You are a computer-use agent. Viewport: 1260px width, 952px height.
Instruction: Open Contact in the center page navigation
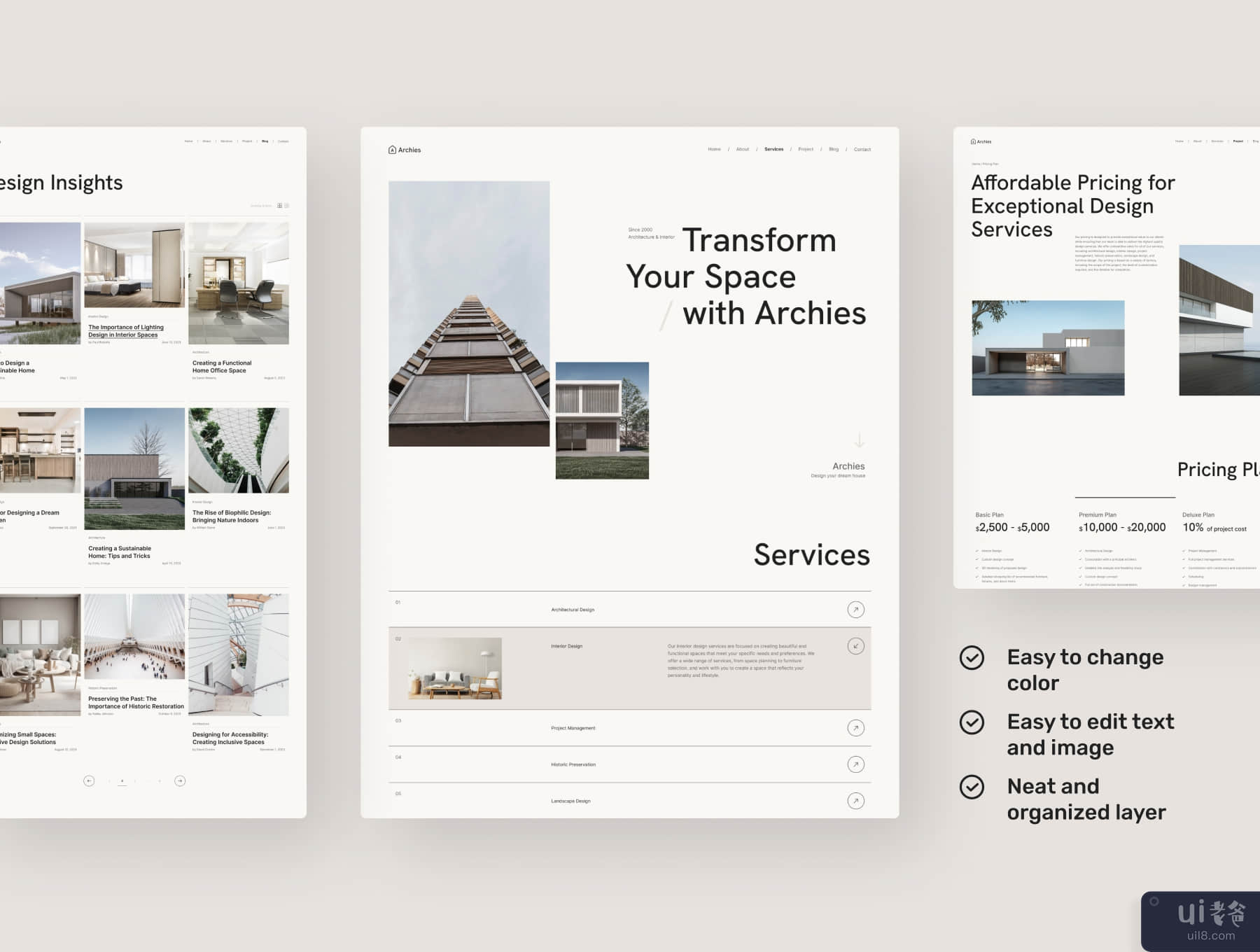[x=862, y=149]
